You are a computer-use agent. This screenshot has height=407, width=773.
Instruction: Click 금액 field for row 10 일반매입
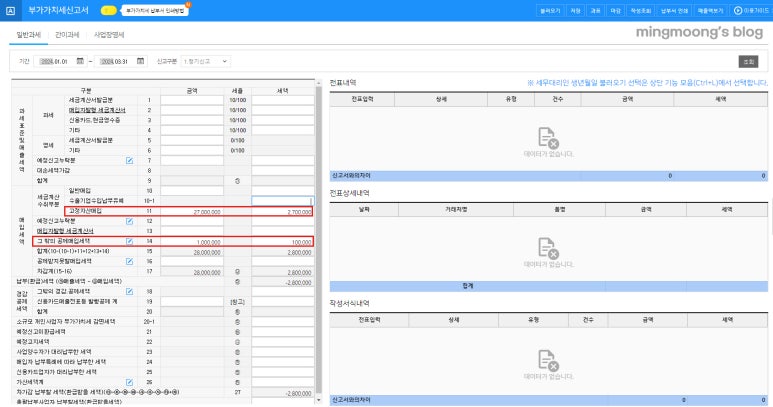pos(192,191)
